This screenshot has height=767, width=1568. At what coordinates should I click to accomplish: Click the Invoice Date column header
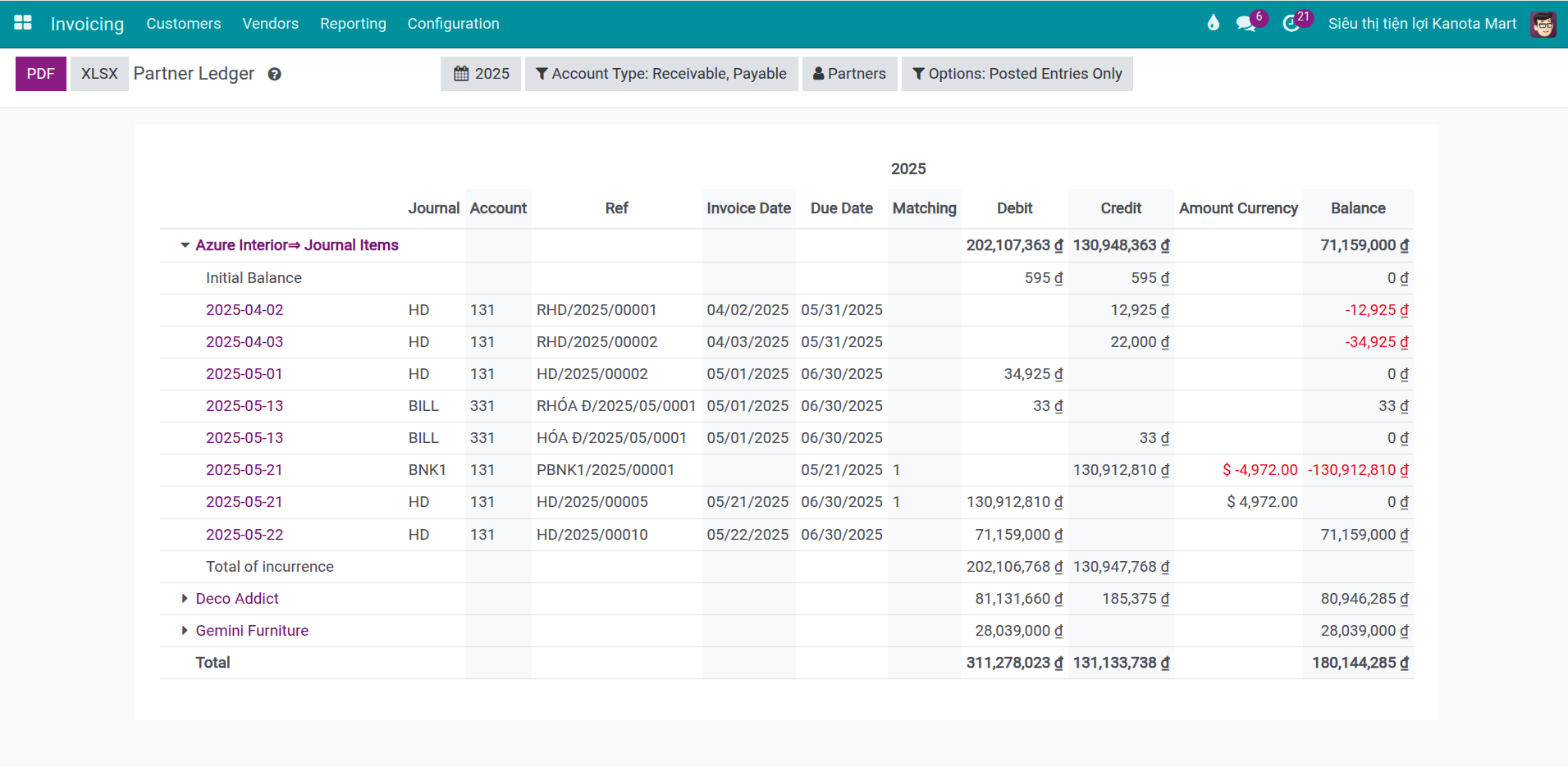748,208
